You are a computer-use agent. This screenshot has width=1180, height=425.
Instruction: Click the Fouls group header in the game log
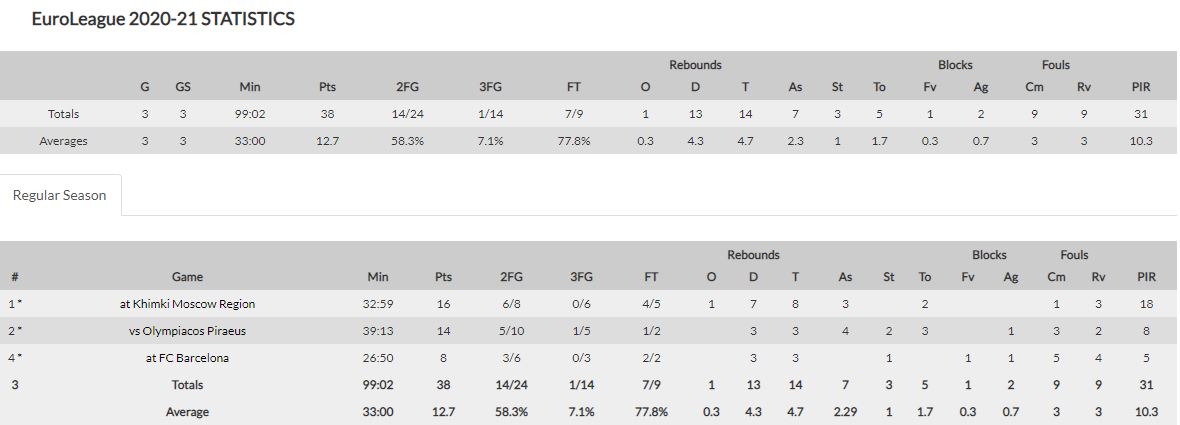(1075, 255)
